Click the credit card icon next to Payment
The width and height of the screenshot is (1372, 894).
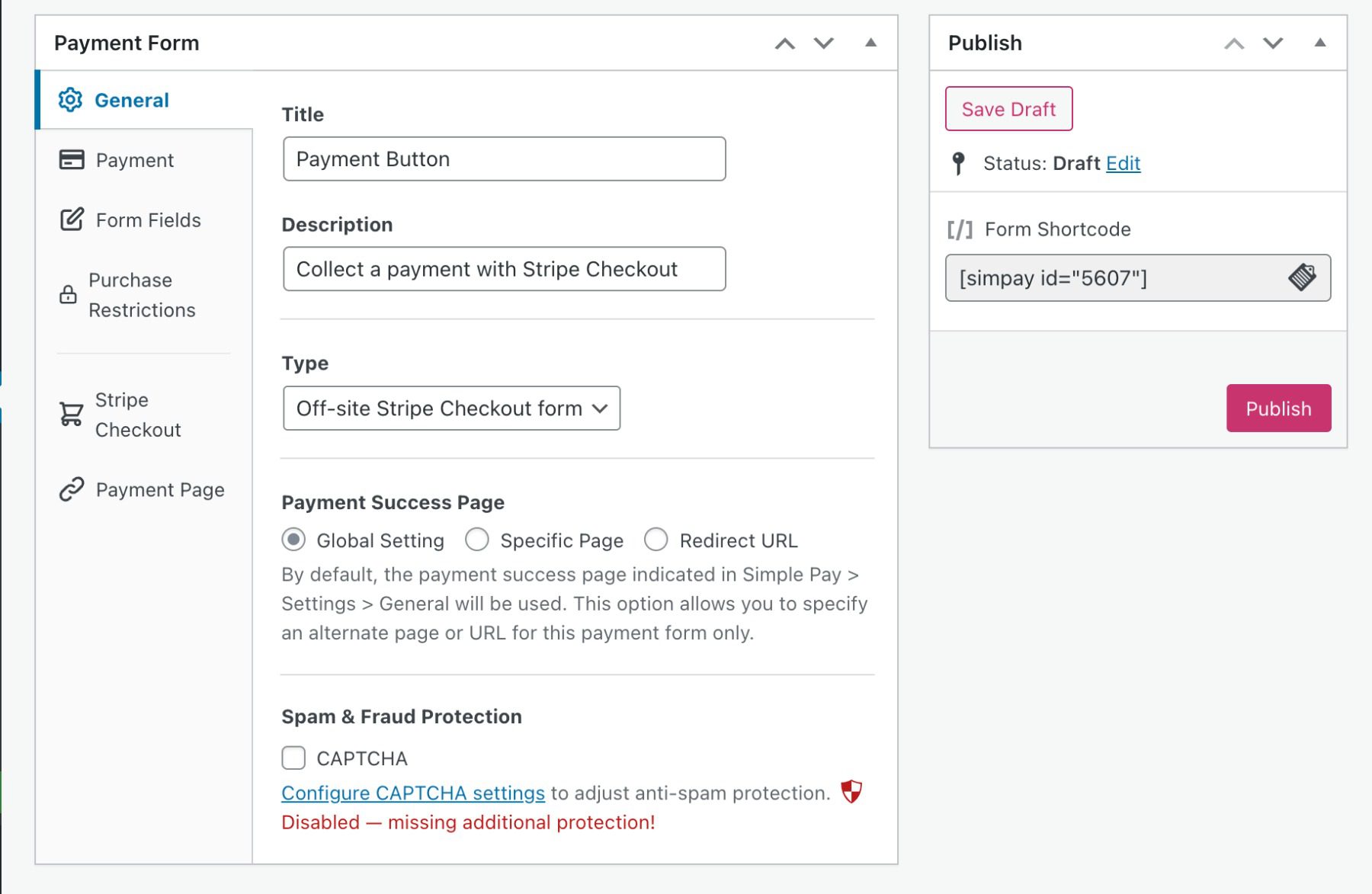pyautogui.click(x=69, y=159)
